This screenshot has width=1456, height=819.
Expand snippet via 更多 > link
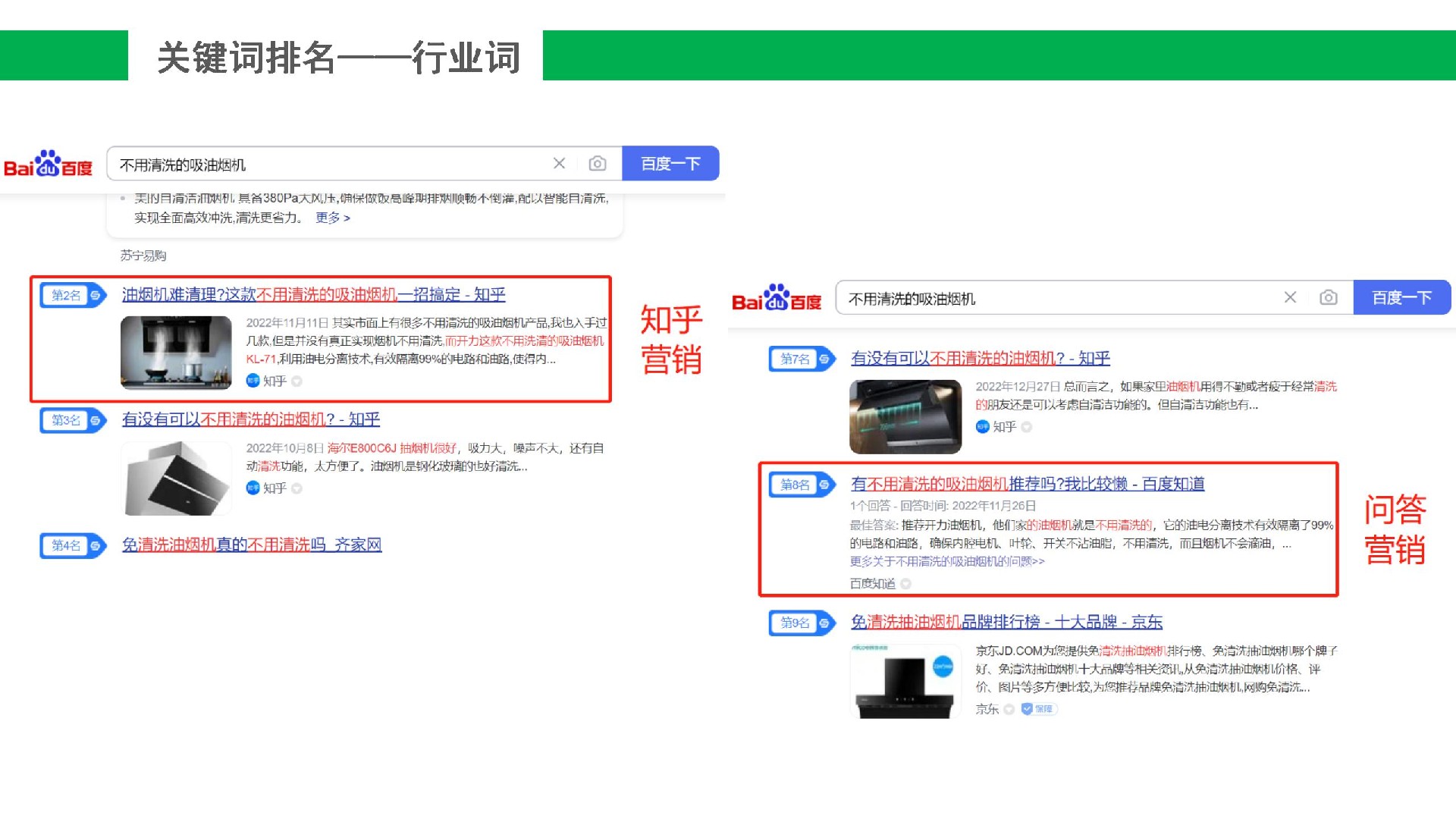(332, 218)
